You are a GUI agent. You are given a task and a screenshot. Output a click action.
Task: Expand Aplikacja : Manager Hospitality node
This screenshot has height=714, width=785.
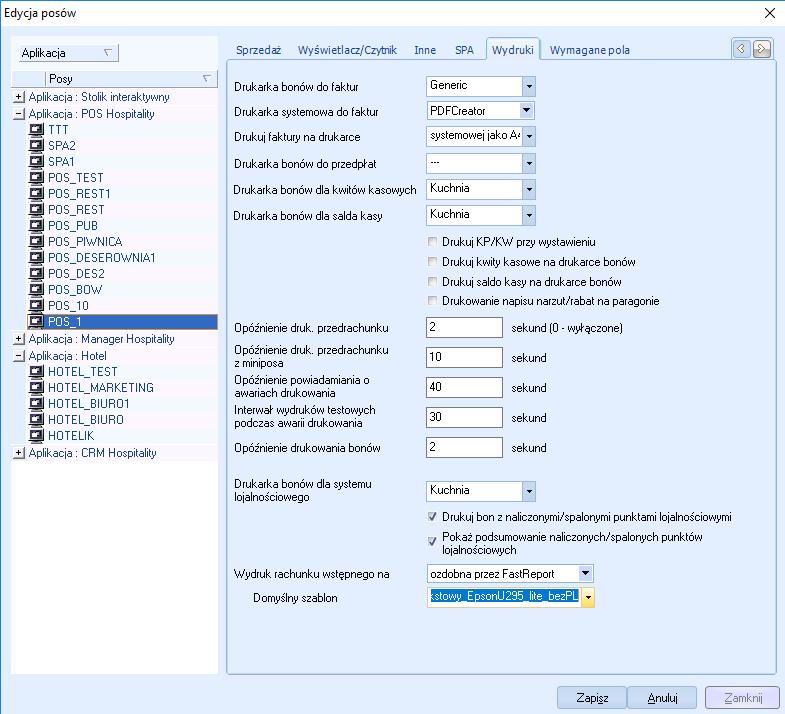(x=19, y=339)
